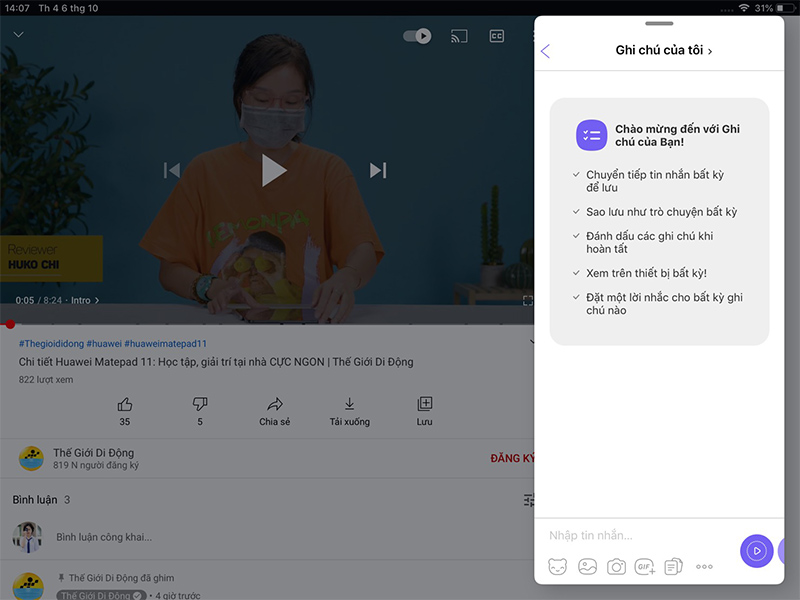This screenshot has width=800, height=600.
Task: Tap the purple checklist notes icon
Action: click(591, 135)
